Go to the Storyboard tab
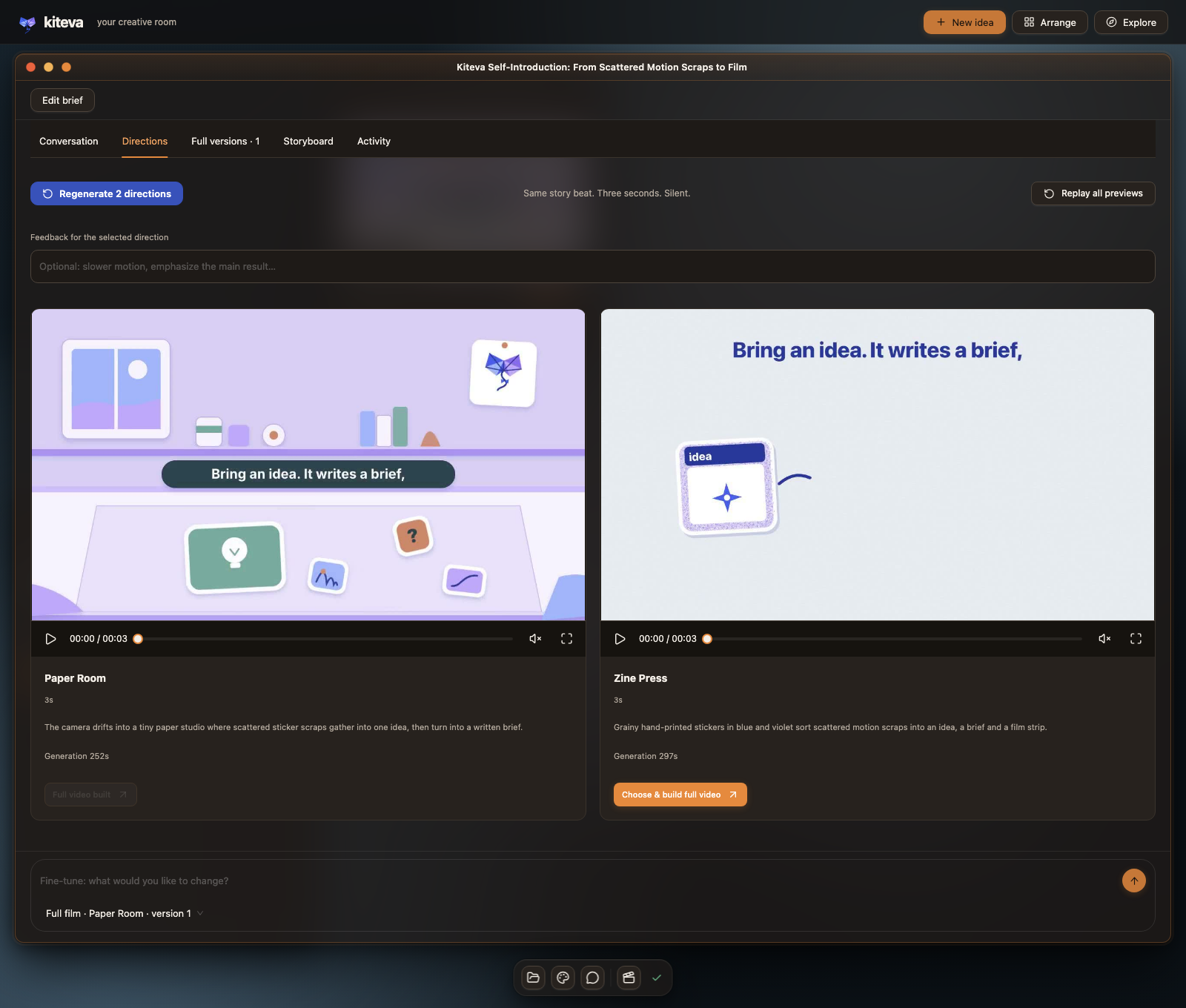 [x=308, y=141]
